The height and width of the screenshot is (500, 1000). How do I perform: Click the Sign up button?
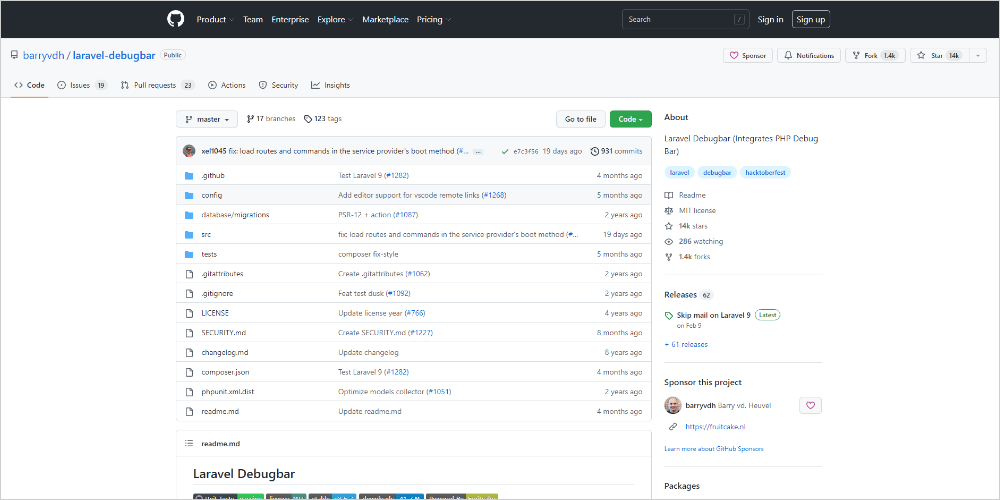point(811,20)
